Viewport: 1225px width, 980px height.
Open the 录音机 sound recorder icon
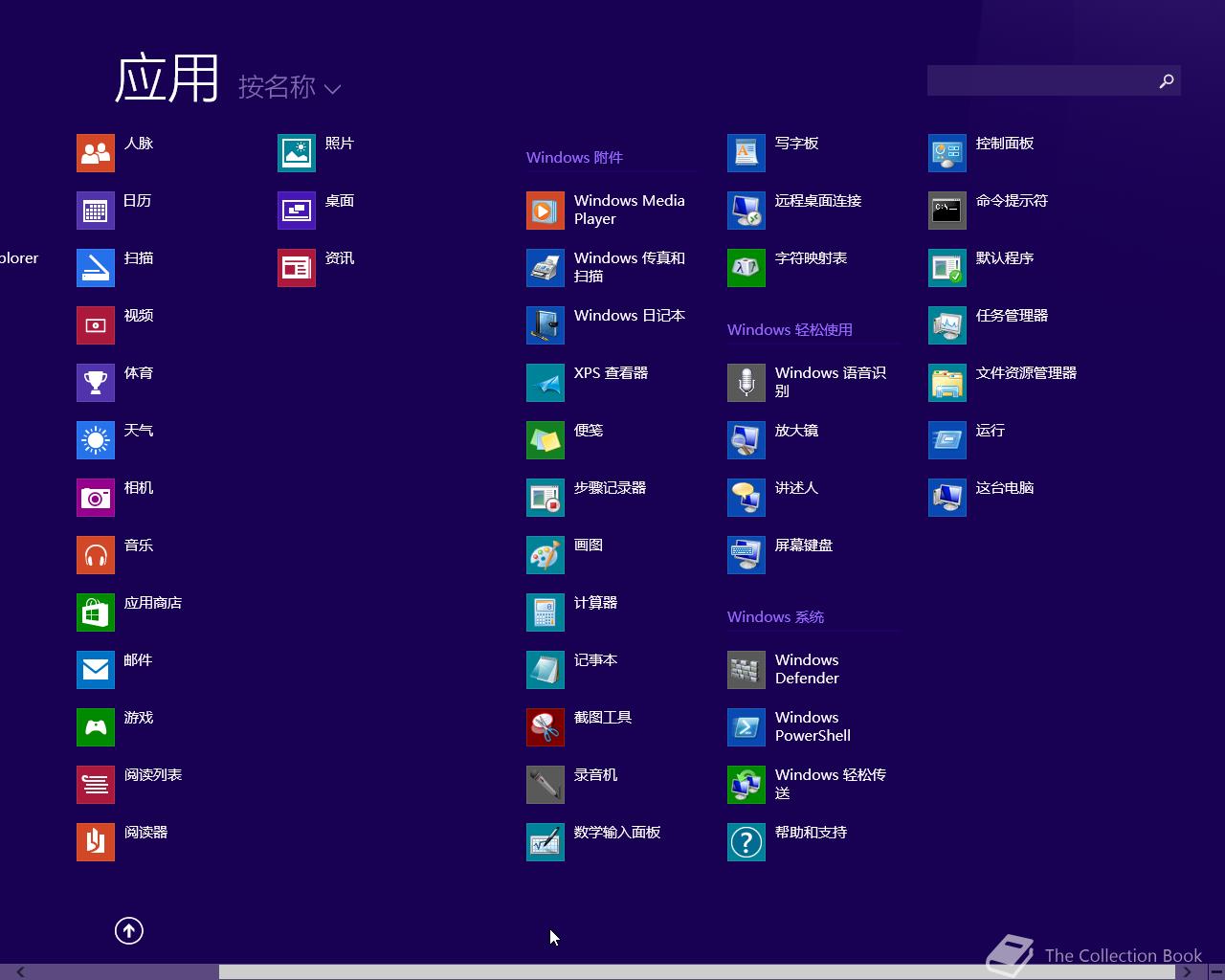pos(546,785)
